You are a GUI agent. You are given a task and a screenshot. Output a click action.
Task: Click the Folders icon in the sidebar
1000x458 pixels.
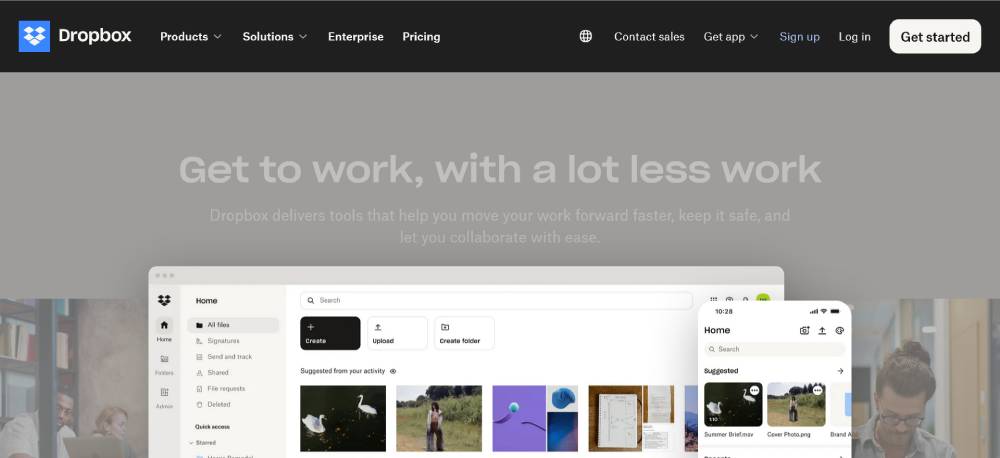click(164, 359)
